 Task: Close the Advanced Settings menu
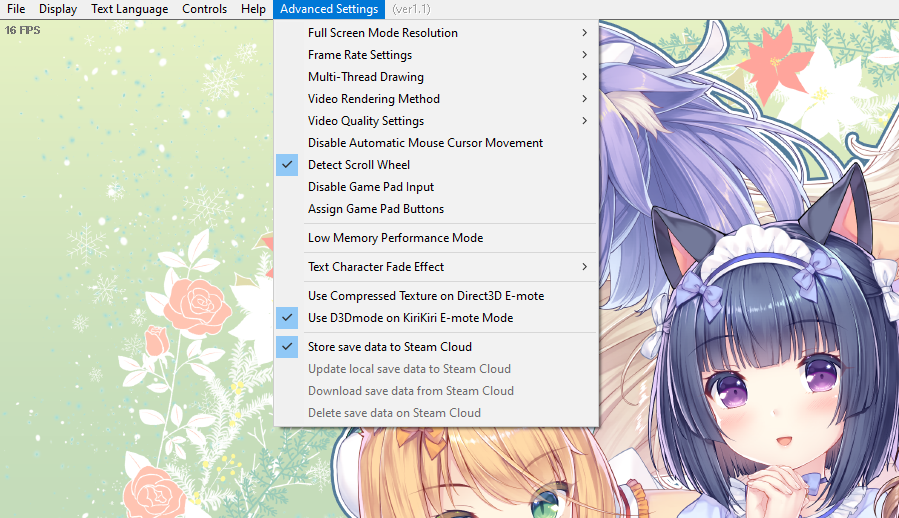329,9
